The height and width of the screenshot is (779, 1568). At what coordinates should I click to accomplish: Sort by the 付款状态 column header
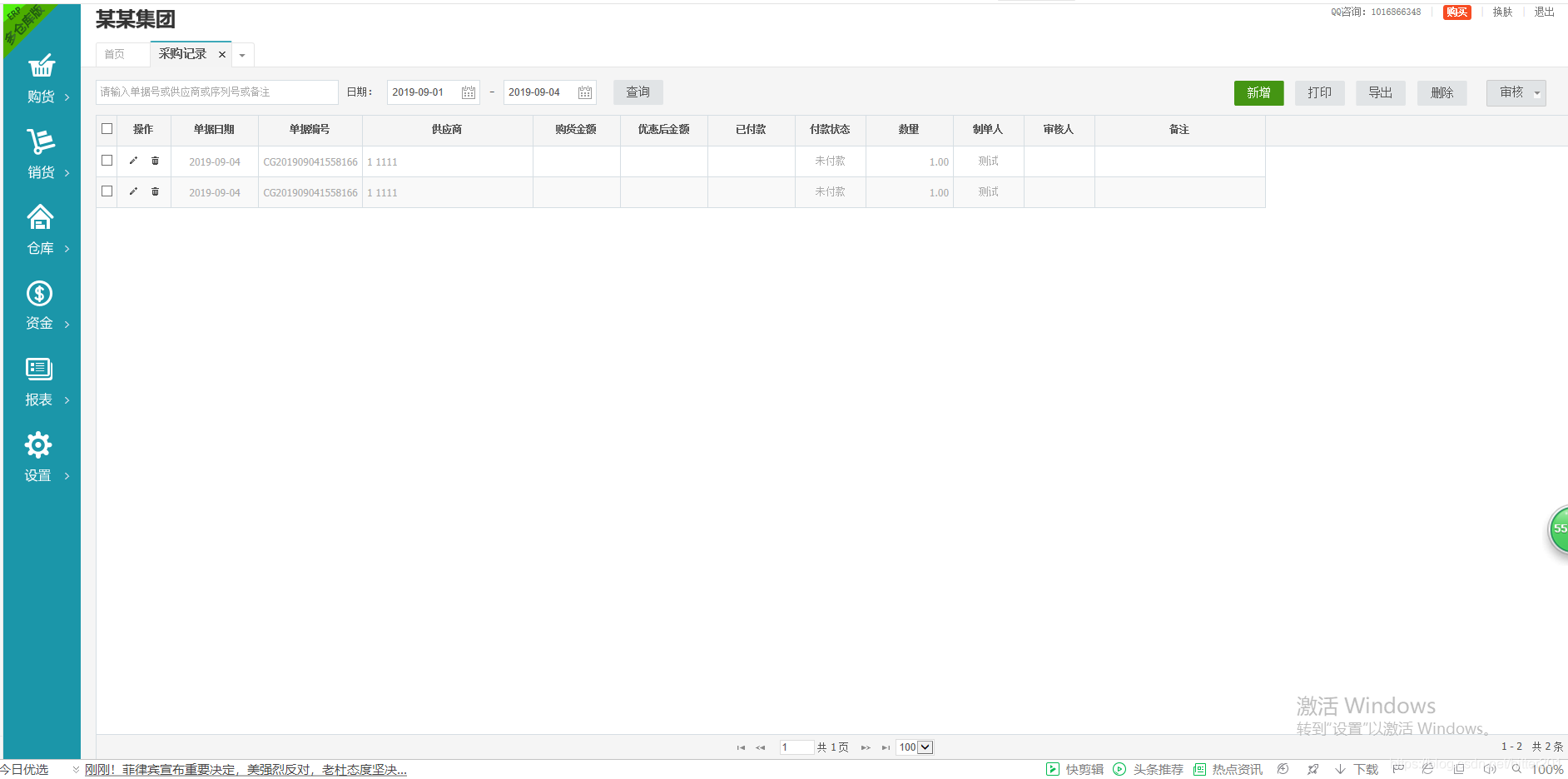[x=830, y=130]
